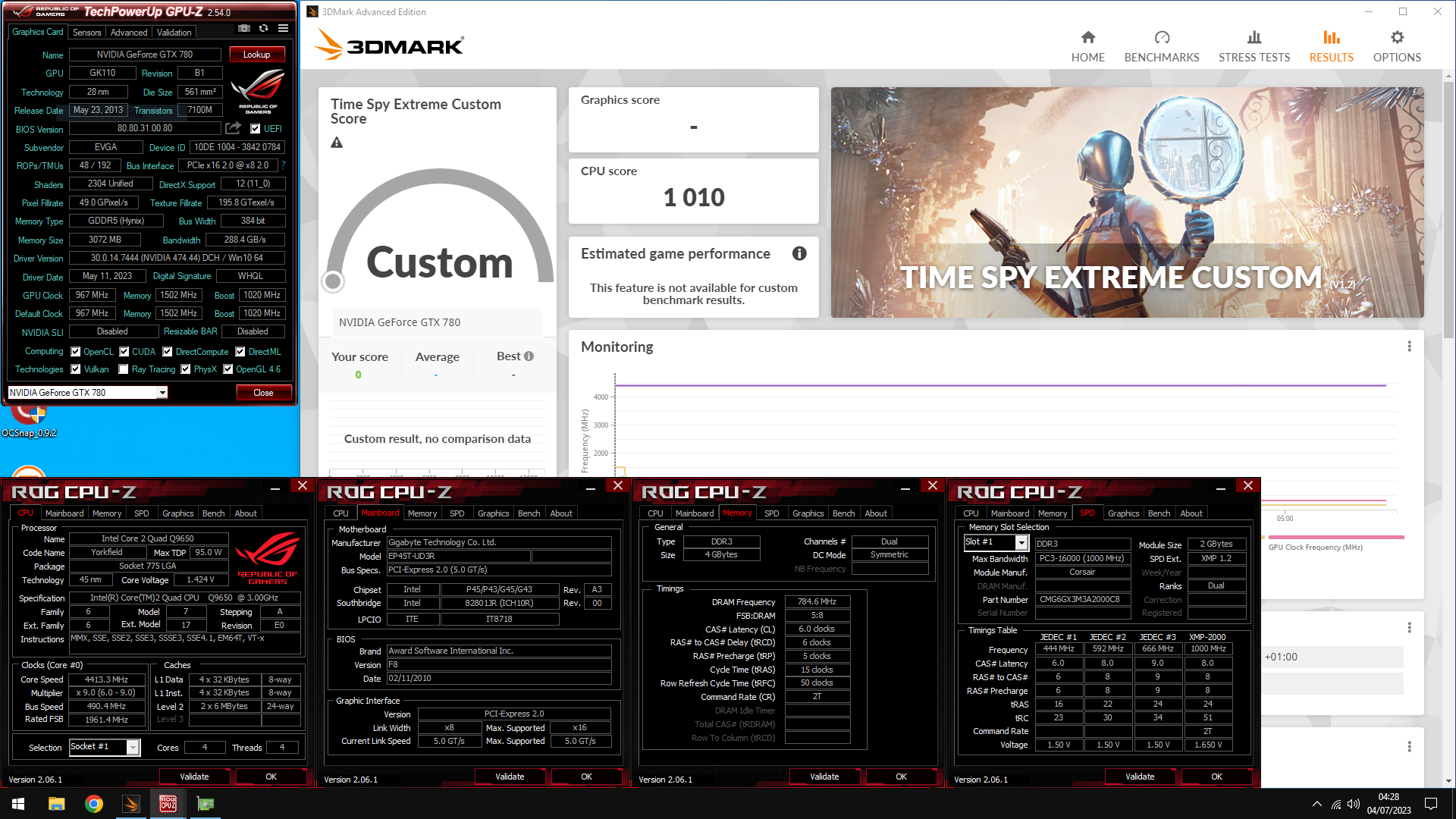This screenshot has height=819, width=1456.
Task: Toggle Vulkan checkbox
Action: click(76, 369)
